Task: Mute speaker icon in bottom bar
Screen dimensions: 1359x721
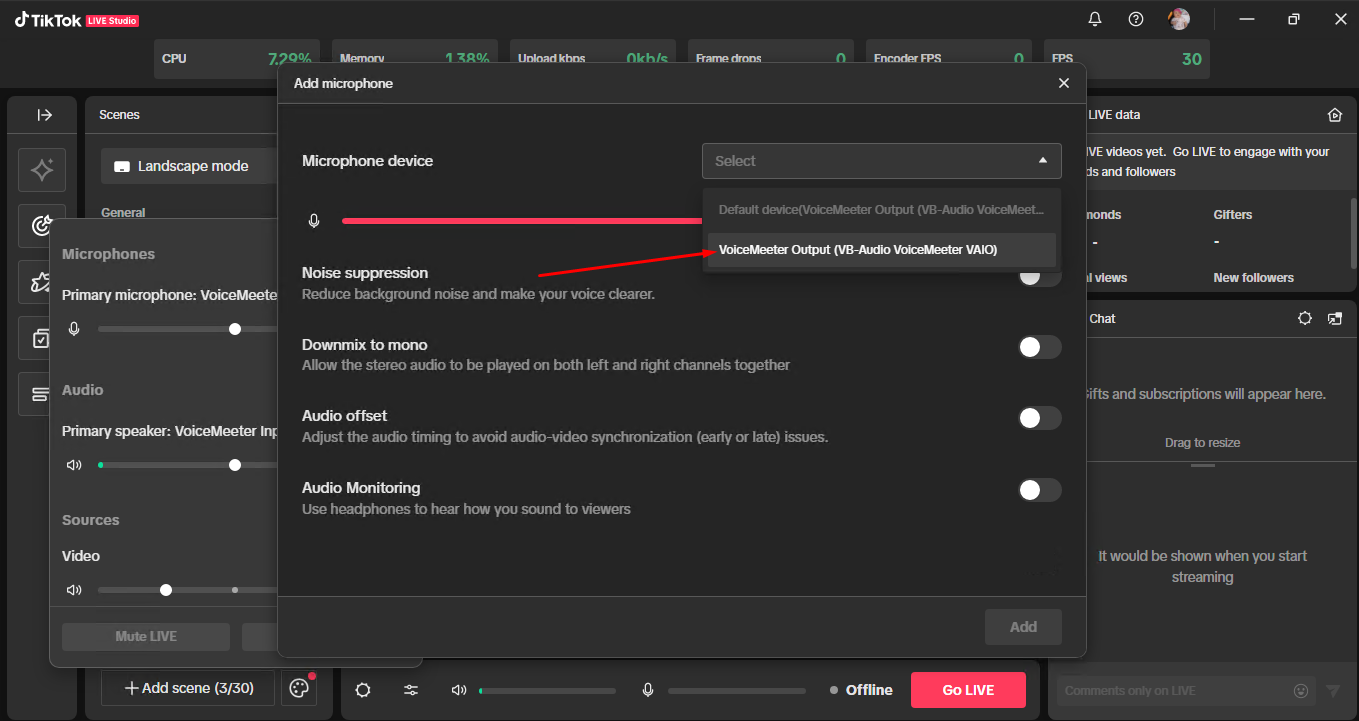Action: [459, 690]
